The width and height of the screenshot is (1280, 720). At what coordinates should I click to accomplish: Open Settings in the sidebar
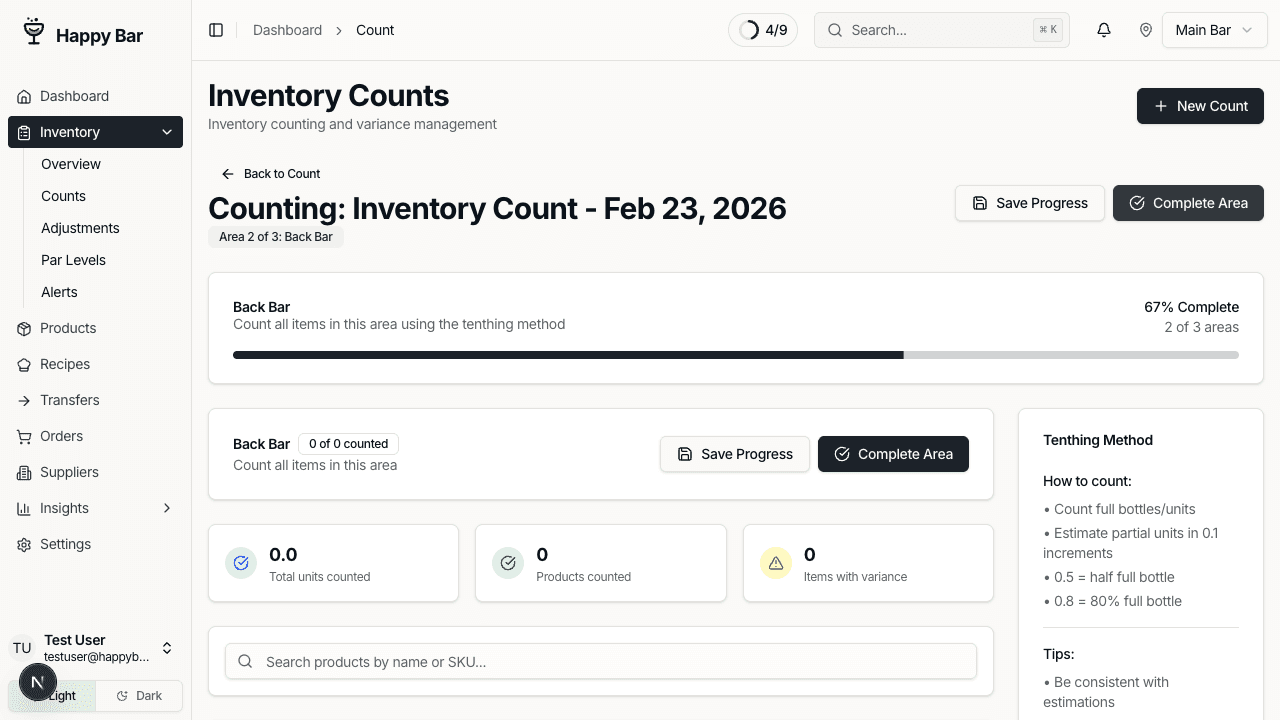click(65, 544)
